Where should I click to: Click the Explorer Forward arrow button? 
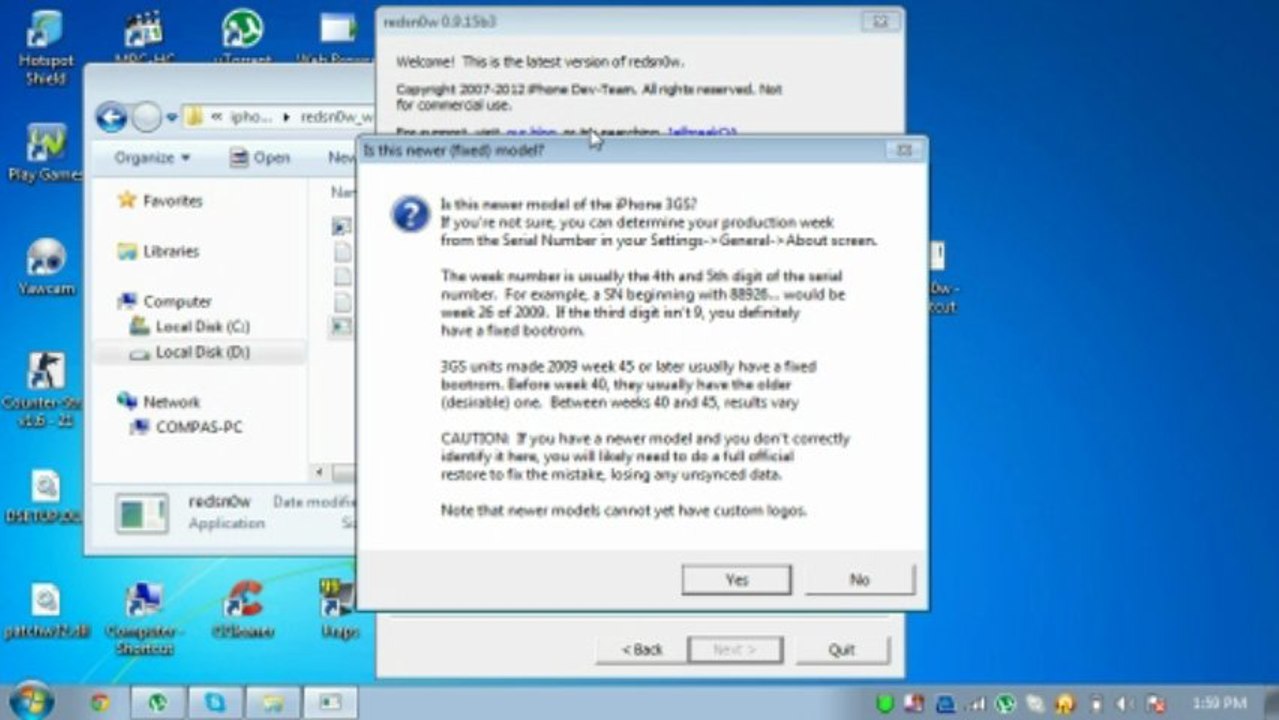(146, 117)
